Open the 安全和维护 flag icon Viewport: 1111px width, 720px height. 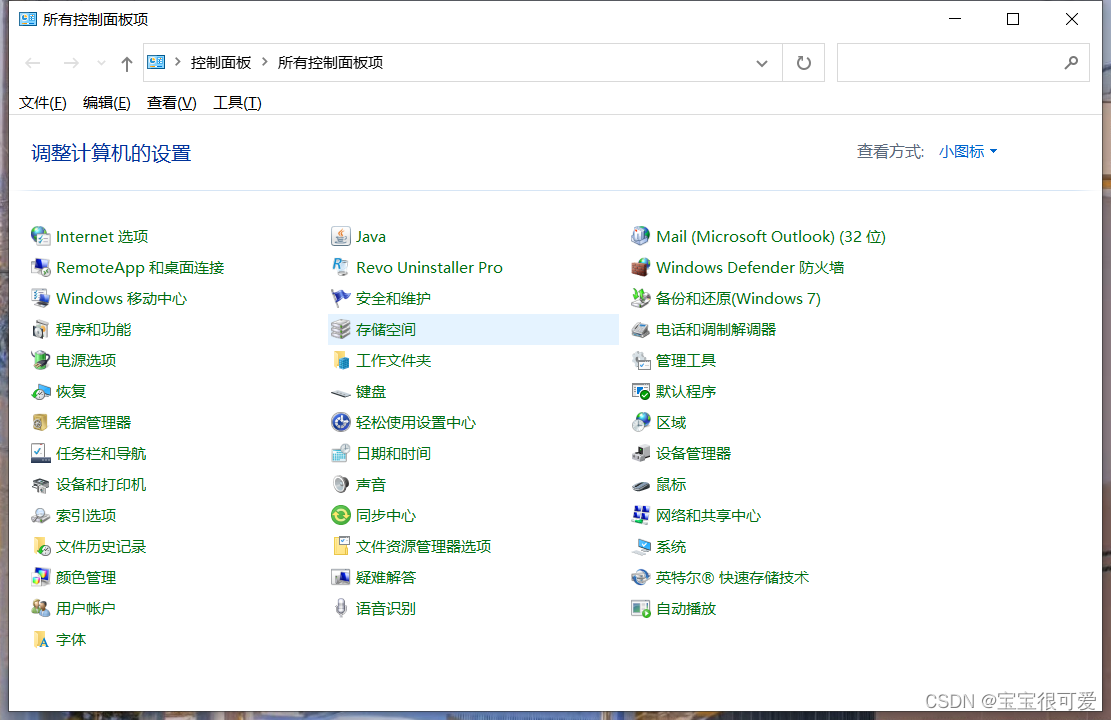[341, 298]
